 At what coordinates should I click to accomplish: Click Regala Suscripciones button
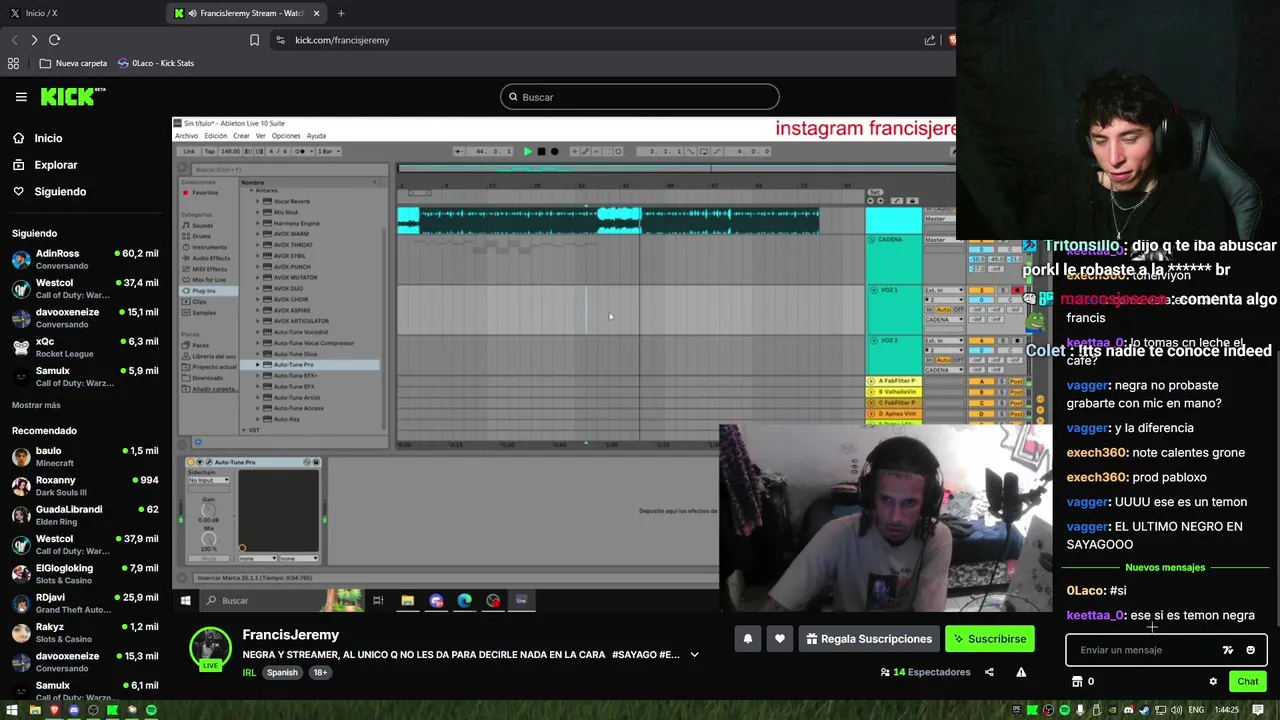pyautogui.click(x=869, y=639)
